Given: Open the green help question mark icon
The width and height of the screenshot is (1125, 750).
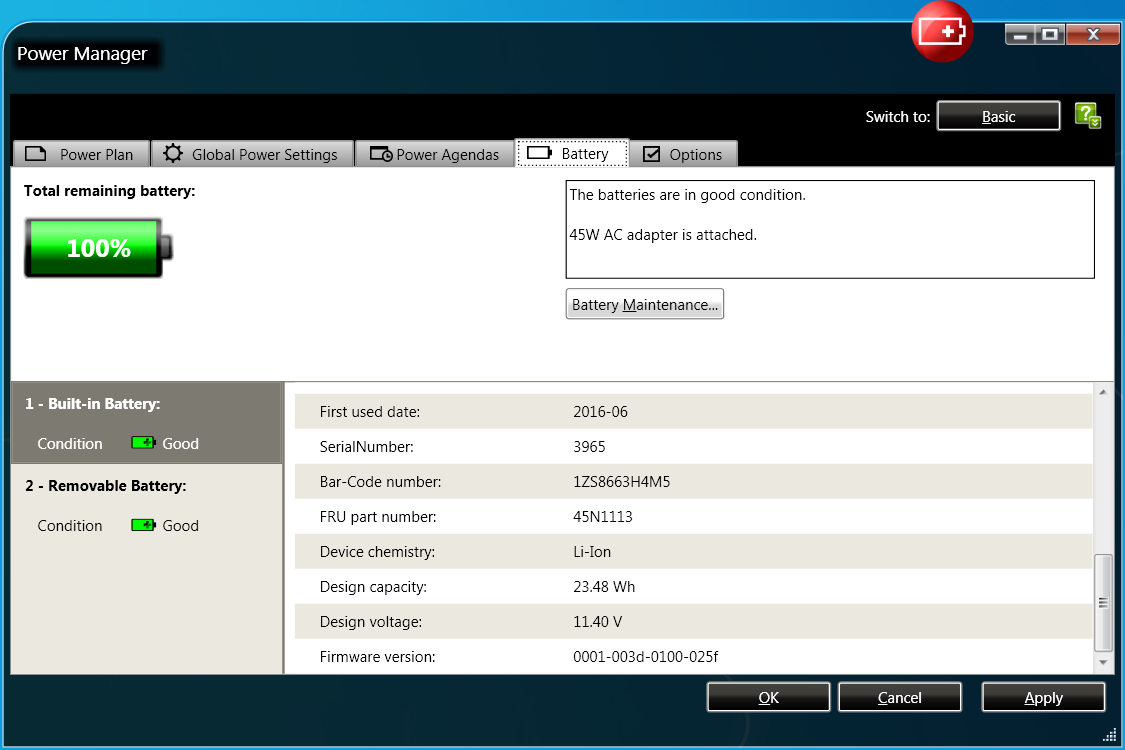Looking at the screenshot, I should (1088, 116).
